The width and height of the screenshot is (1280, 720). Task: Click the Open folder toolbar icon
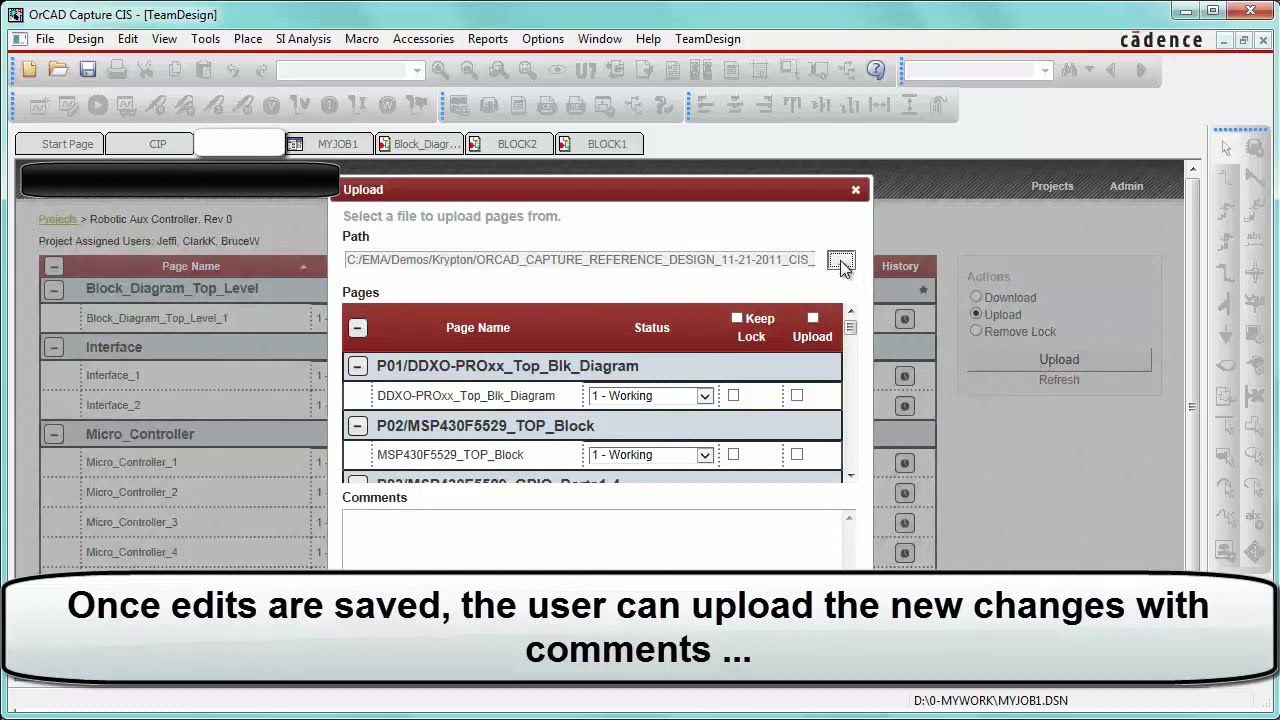[58, 69]
